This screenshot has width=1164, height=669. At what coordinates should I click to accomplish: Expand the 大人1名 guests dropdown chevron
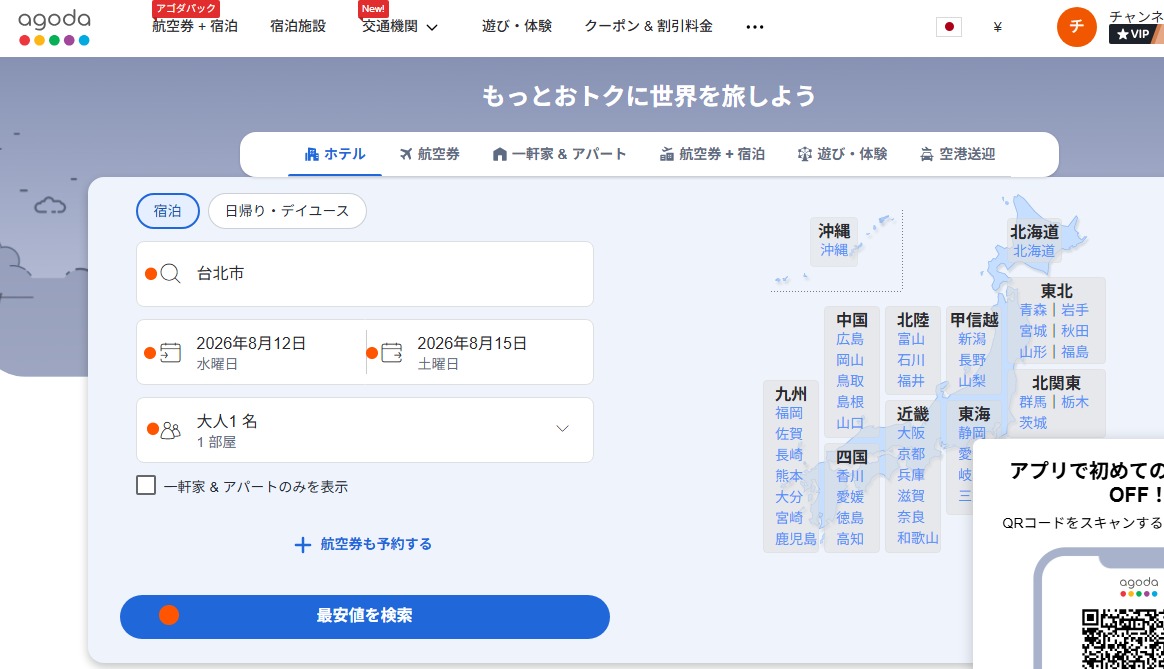563,428
